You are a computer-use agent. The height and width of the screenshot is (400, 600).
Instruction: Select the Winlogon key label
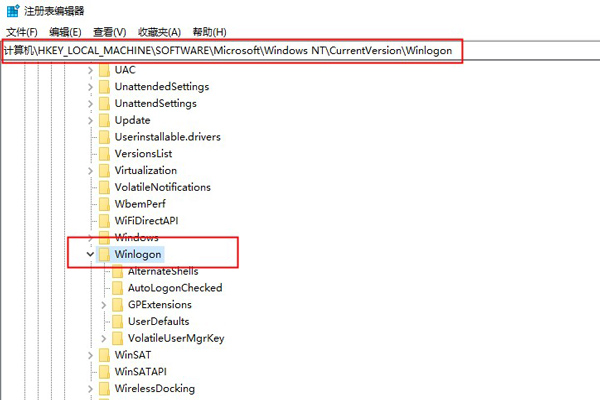[138, 254]
